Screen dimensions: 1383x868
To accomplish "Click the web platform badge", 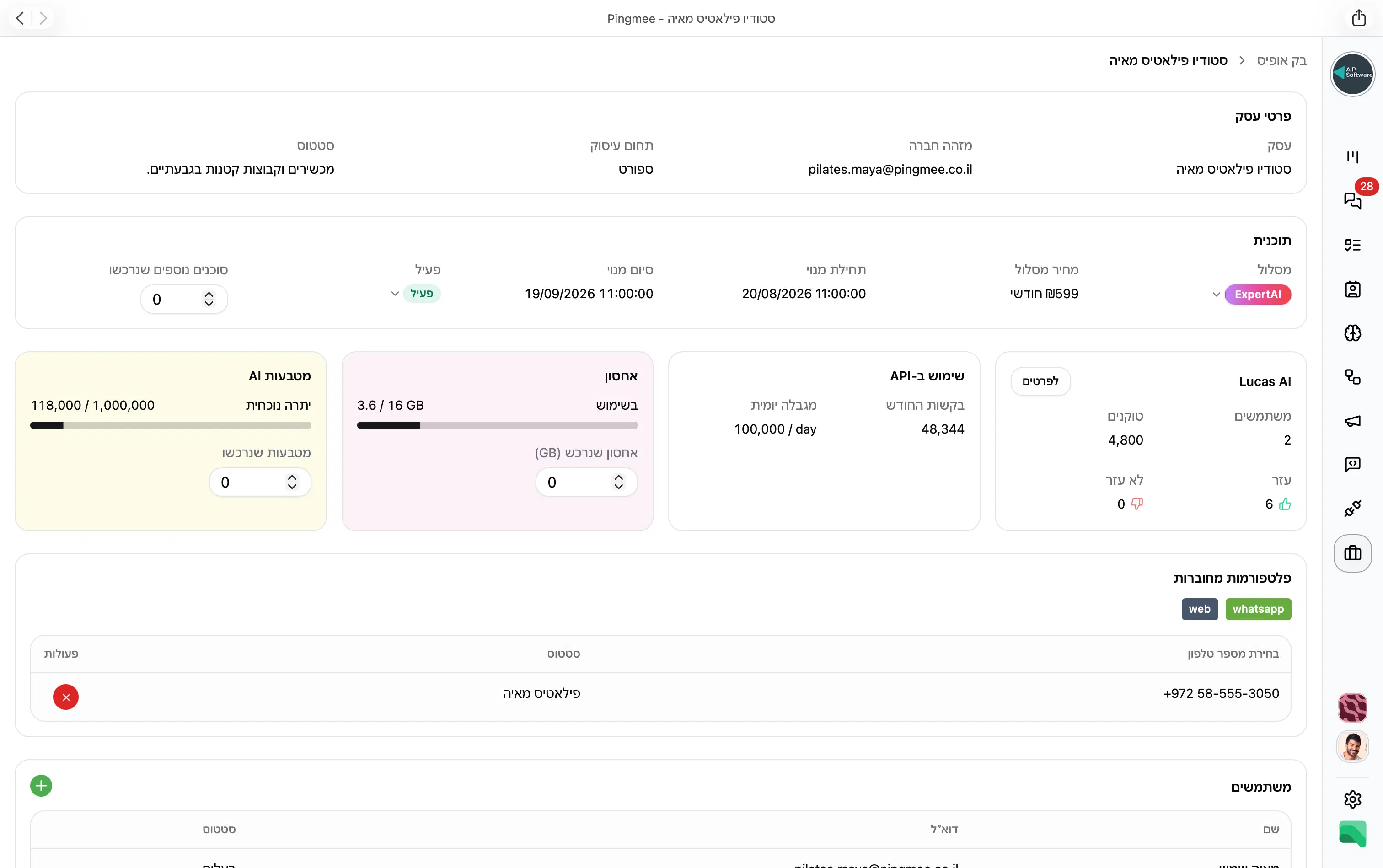I will coord(1199,609).
